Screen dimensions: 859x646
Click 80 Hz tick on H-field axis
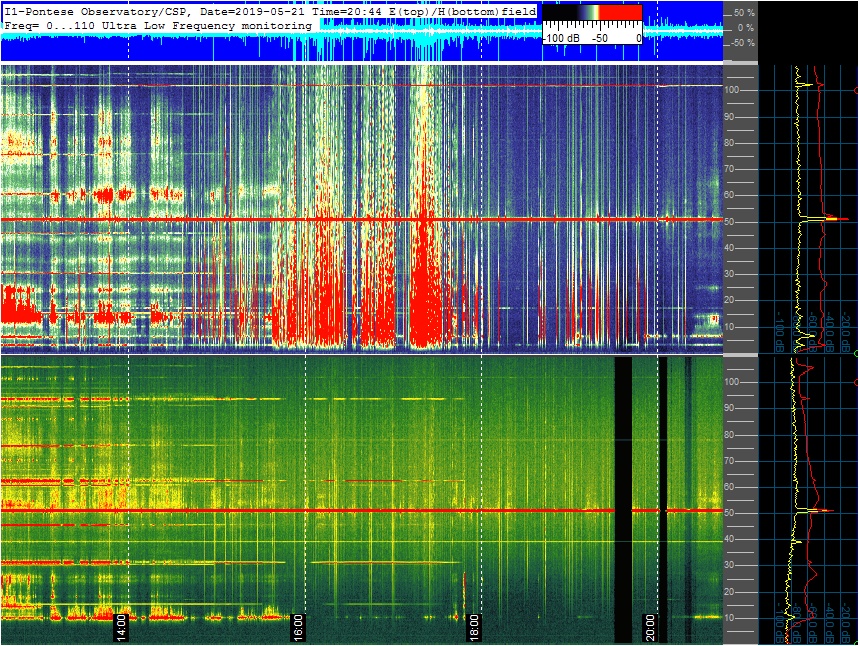(730, 435)
